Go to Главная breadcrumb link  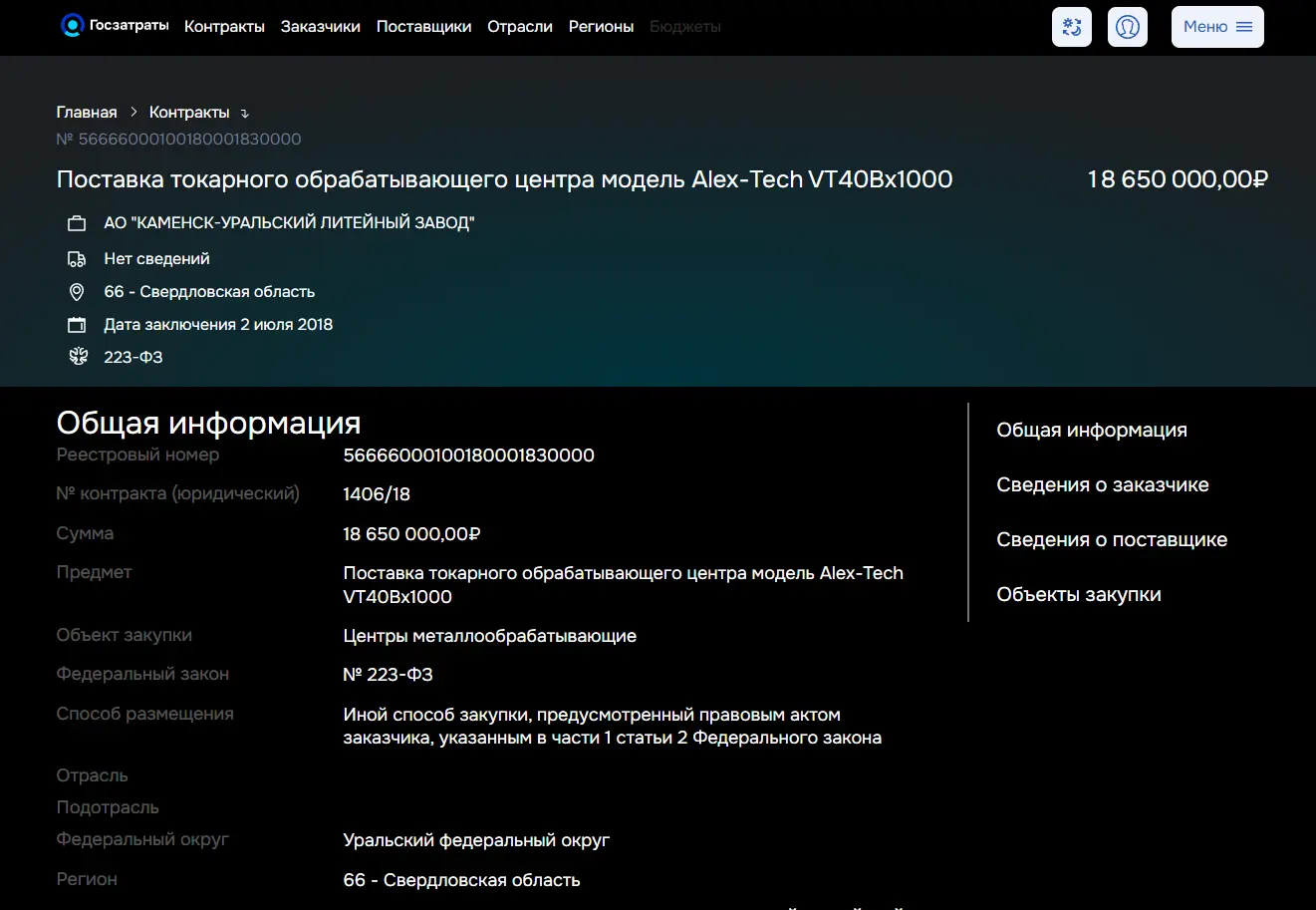87,113
